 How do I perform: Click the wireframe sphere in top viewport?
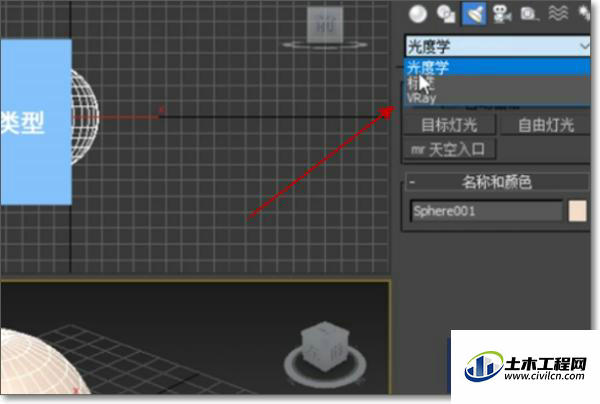tap(85, 117)
